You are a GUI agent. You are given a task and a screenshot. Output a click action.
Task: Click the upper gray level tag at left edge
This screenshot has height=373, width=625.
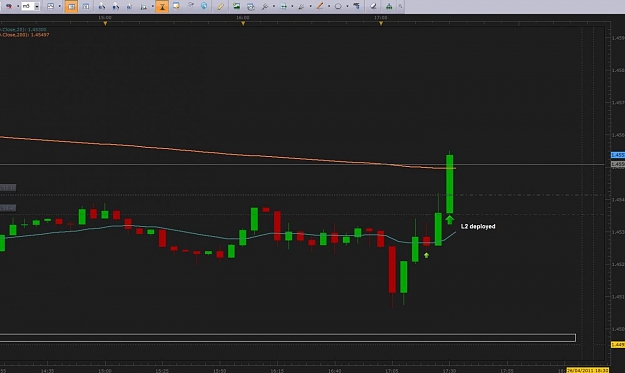point(8,187)
